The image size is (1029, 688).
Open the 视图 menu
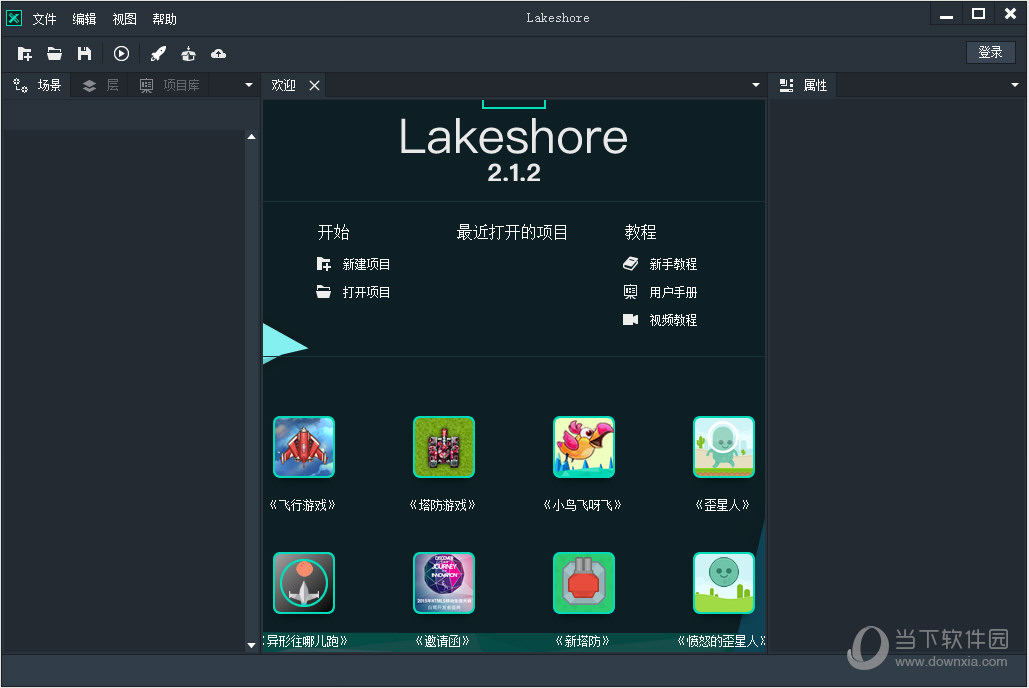coord(125,19)
